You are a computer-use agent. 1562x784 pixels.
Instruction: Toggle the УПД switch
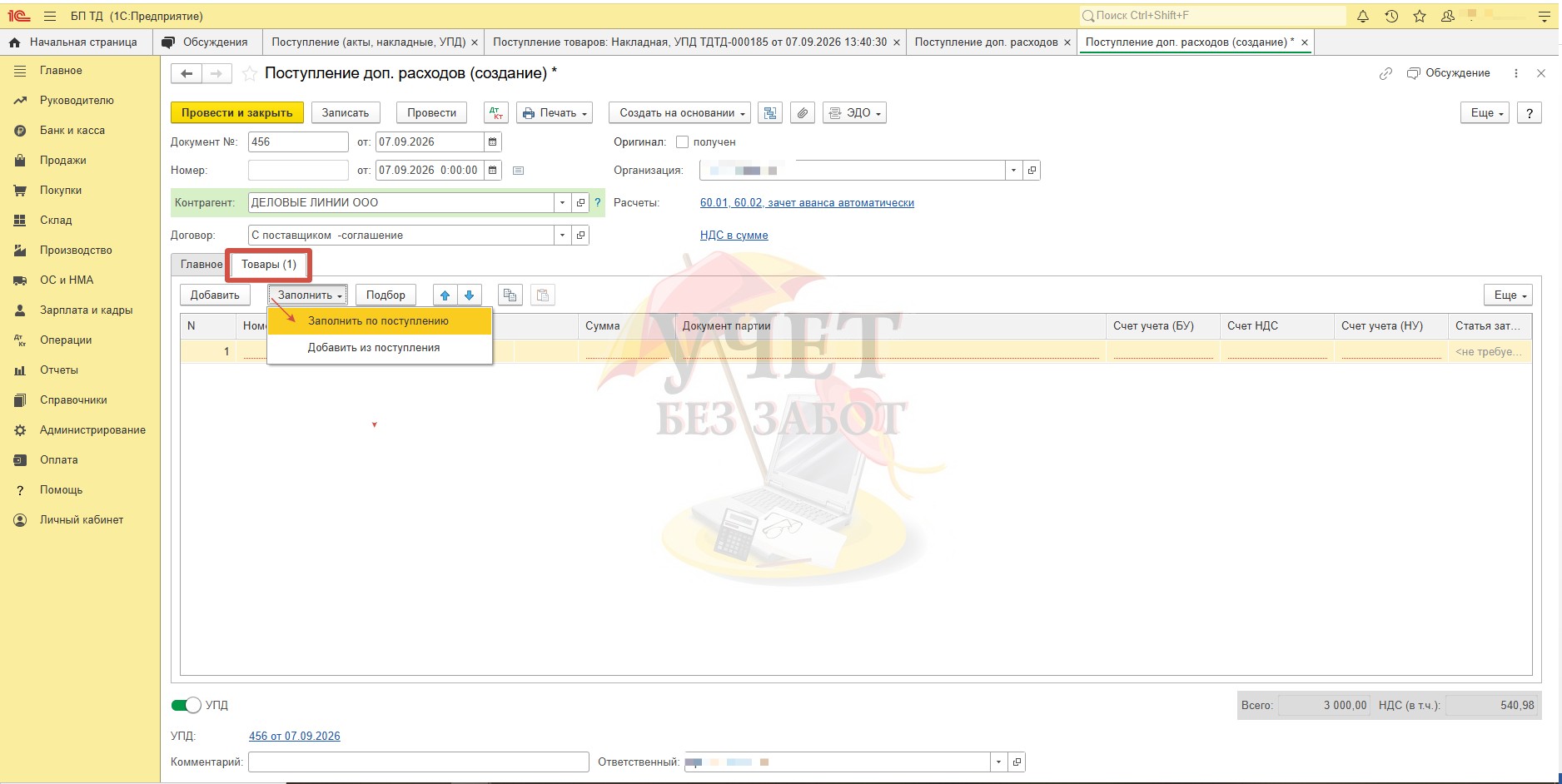click(187, 705)
